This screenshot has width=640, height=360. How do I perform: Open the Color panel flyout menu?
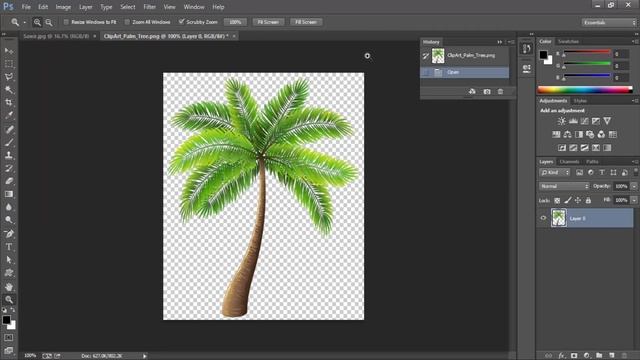pyautogui.click(x=634, y=42)
